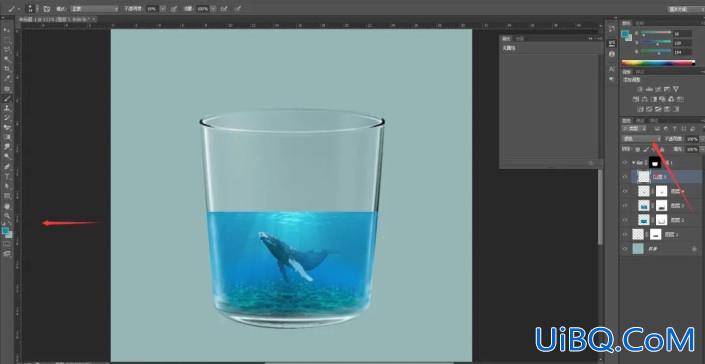705x364 pixels.
Task: Switch to the Info tab in floating panel
Action: pyautogui.click(x=519, y=39)
